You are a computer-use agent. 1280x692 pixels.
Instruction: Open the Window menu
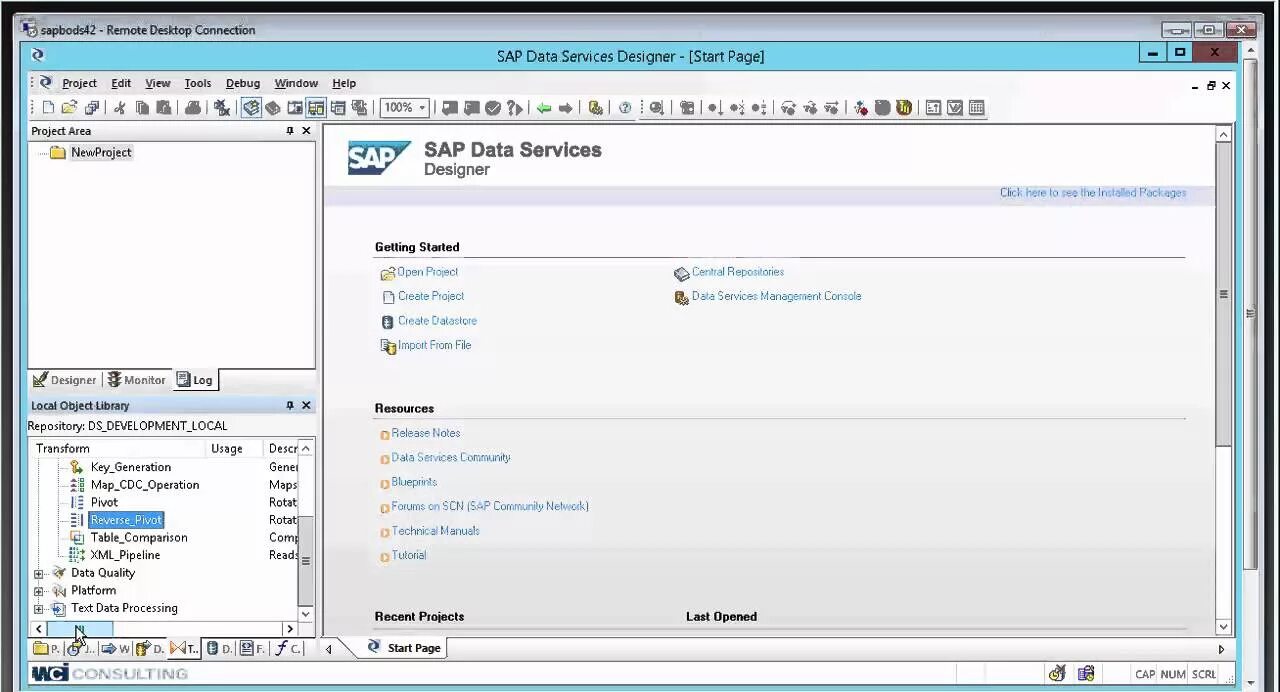(296, 83)
